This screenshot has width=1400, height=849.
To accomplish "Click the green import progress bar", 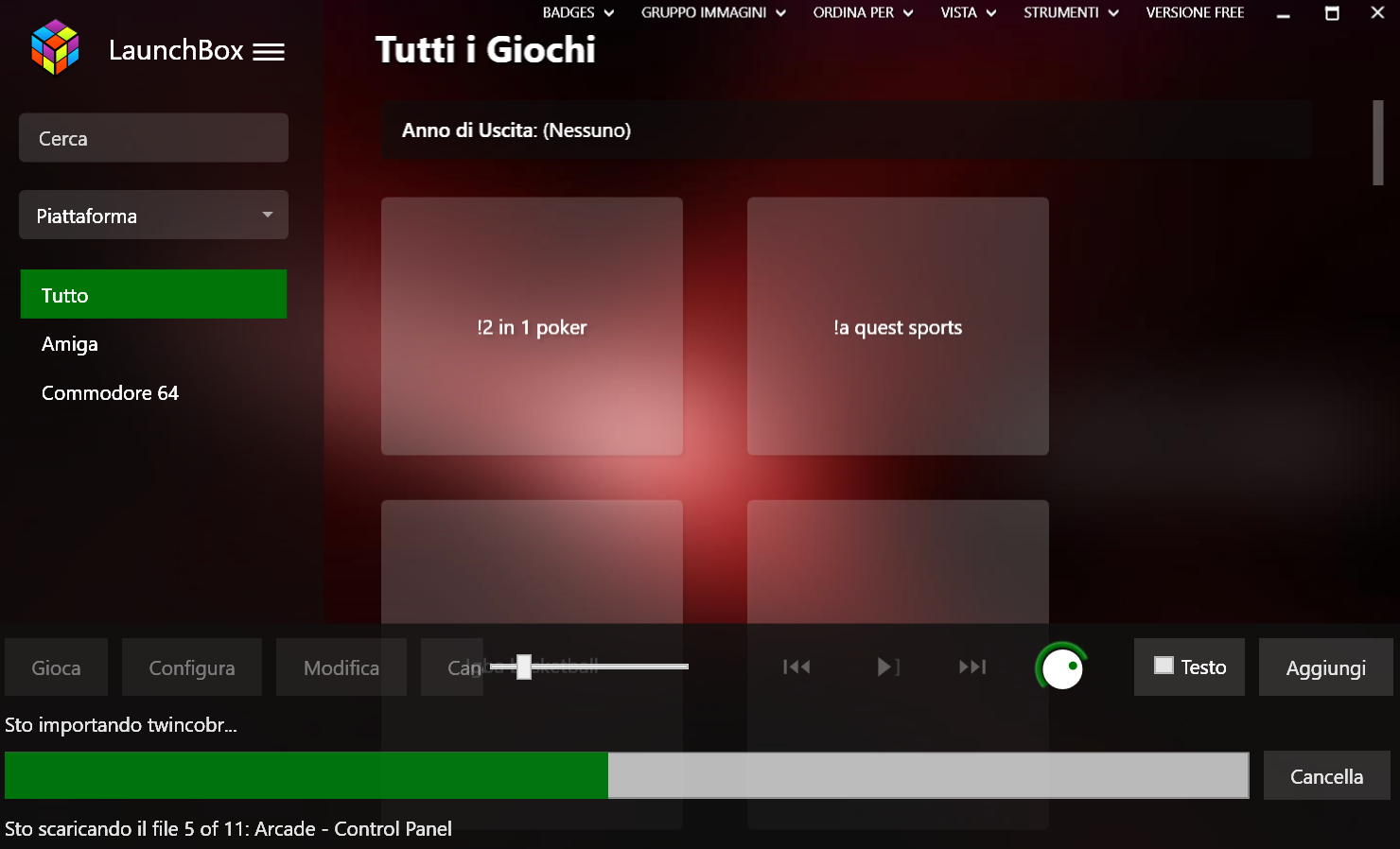I will (627, 775).
